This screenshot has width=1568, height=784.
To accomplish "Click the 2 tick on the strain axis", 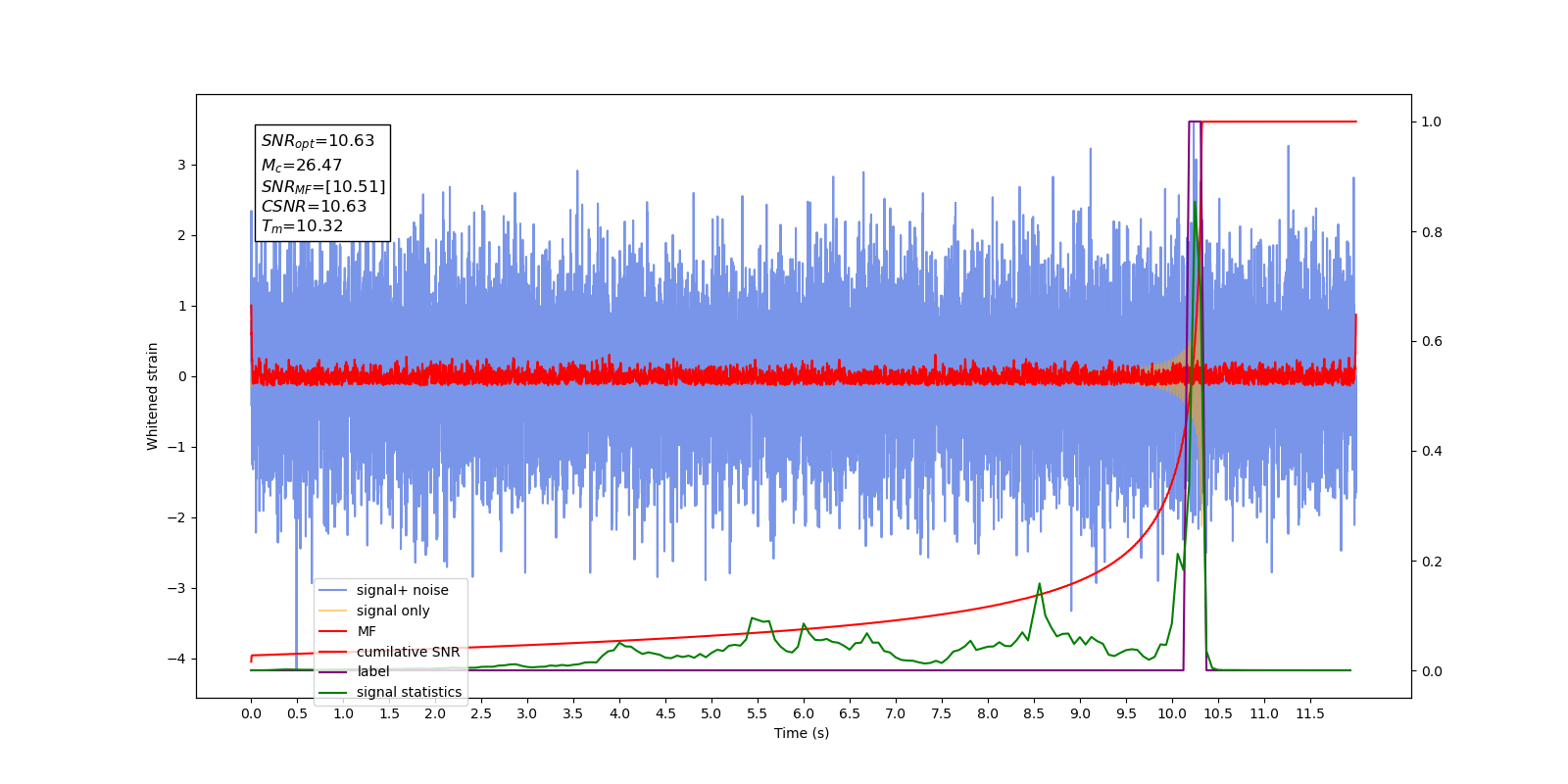I will [x=181, y=235].
